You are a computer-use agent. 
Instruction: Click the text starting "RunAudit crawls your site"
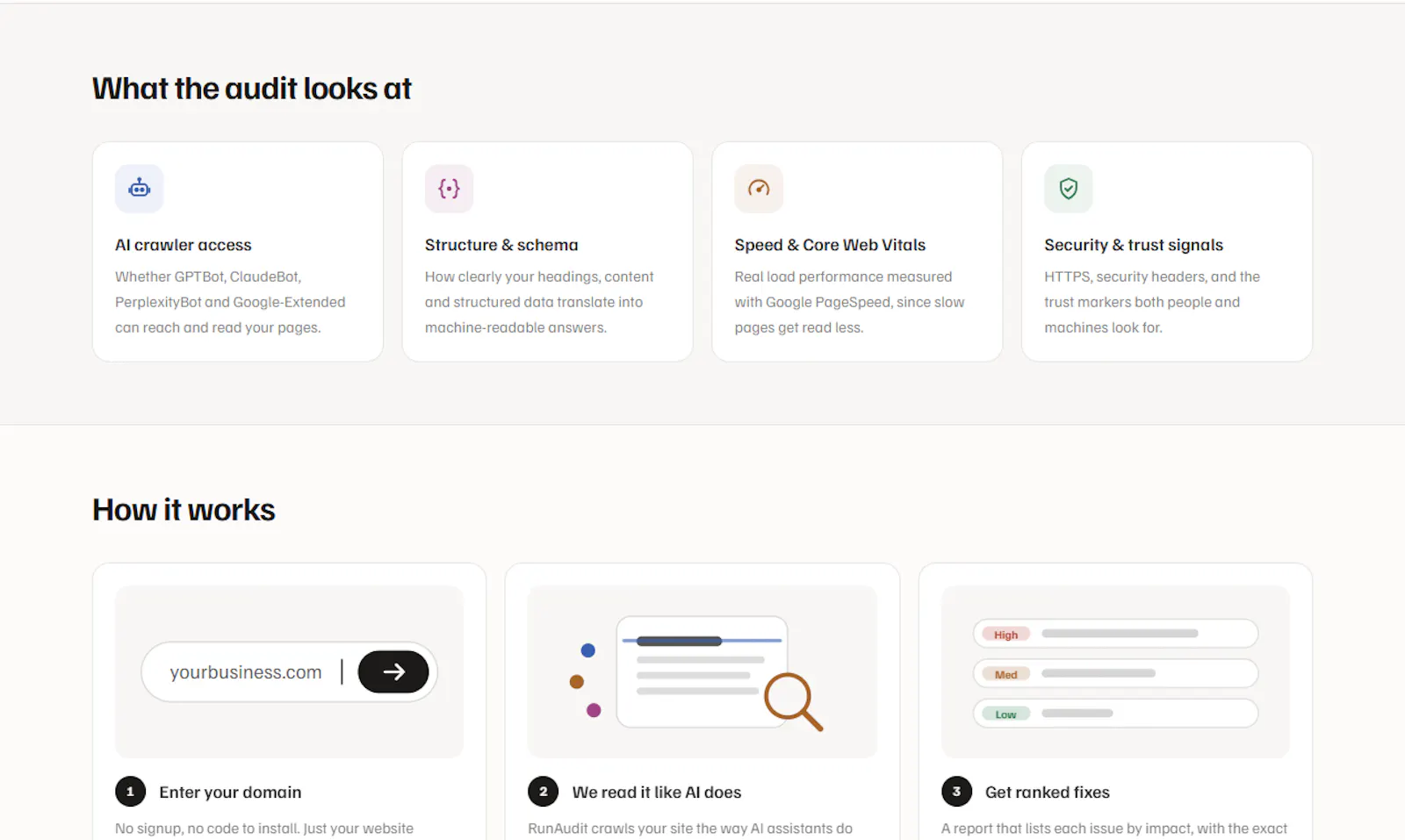690,829
